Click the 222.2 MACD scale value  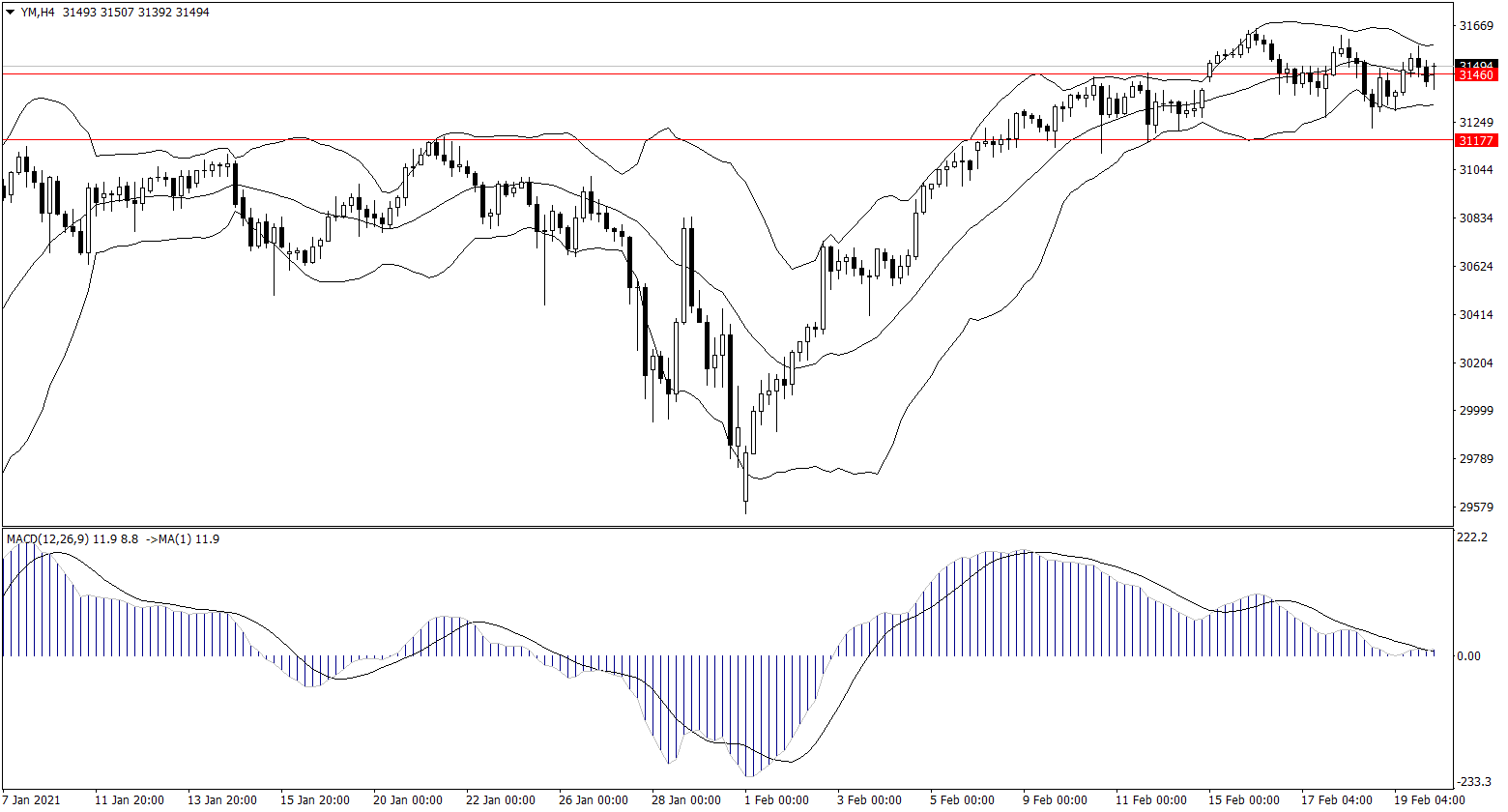(x=1472, y=536)
